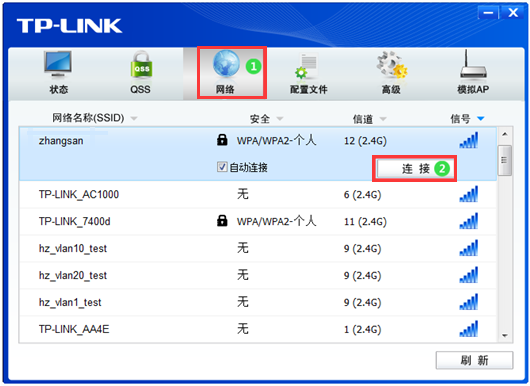The width and height of the screenshot is (530, 386).
Task: Click channel value 12 (2.4G)
Action: 365,141
